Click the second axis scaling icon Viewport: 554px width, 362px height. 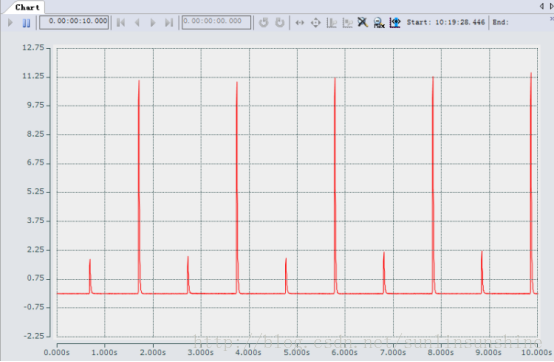(x=348, y=23)
